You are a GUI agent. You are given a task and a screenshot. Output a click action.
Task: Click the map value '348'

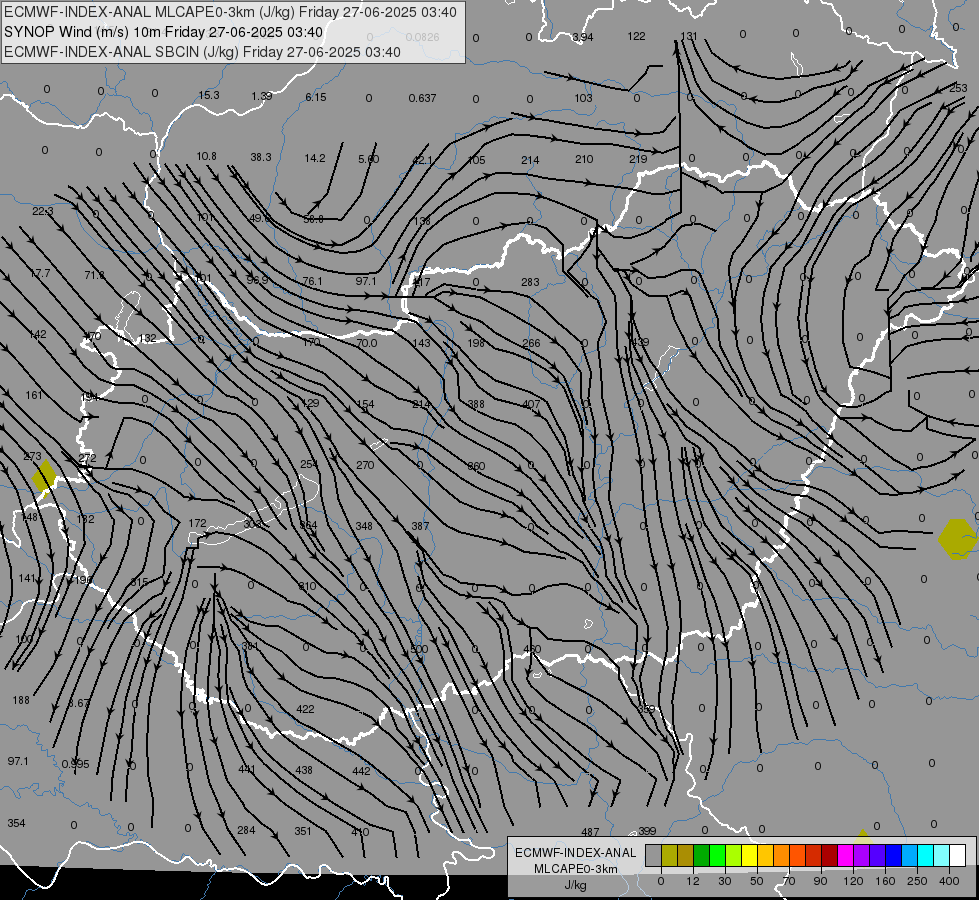tap(364, 526)
